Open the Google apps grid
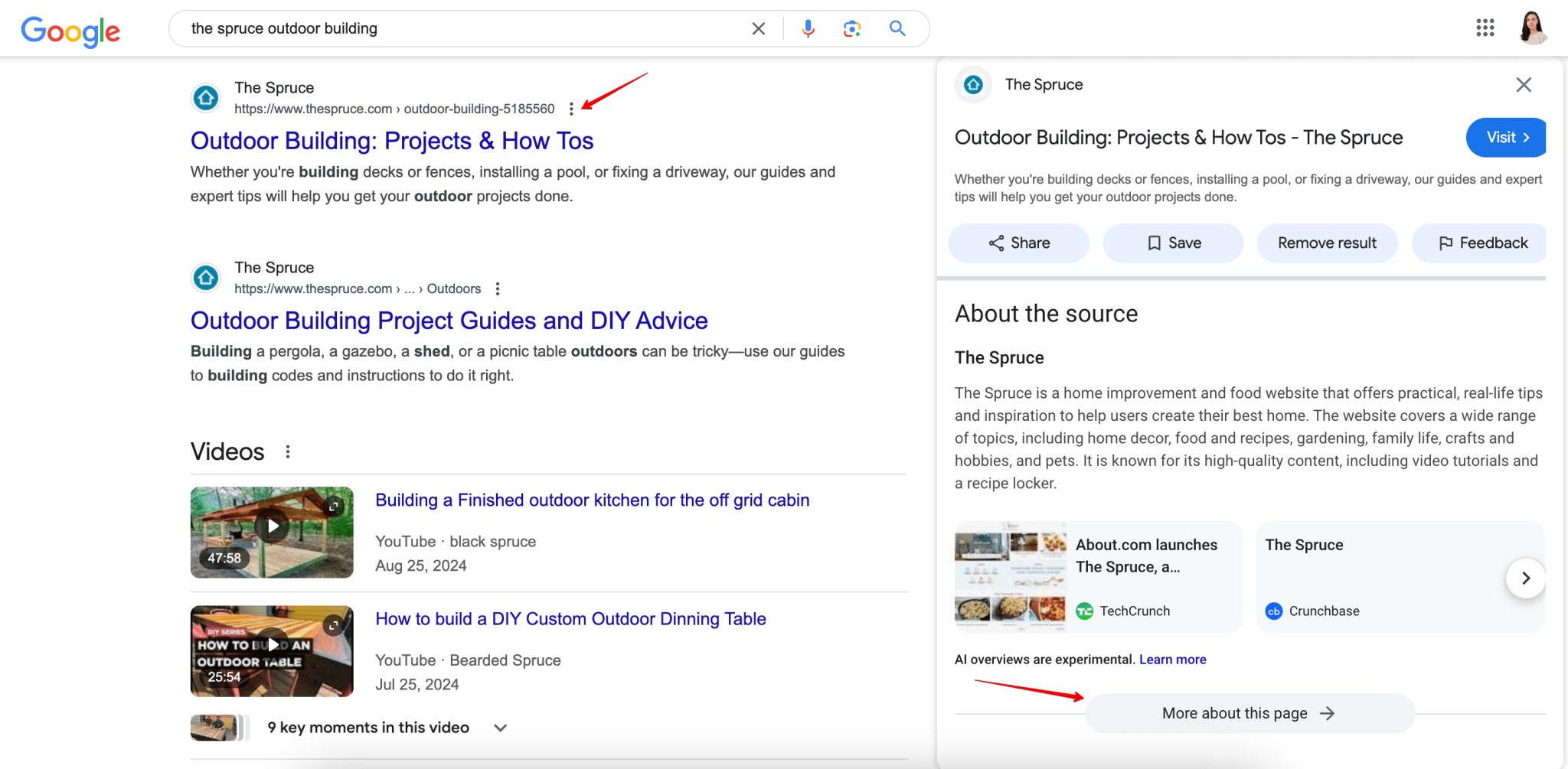The image size is (1568, 769). [1485, 28]
